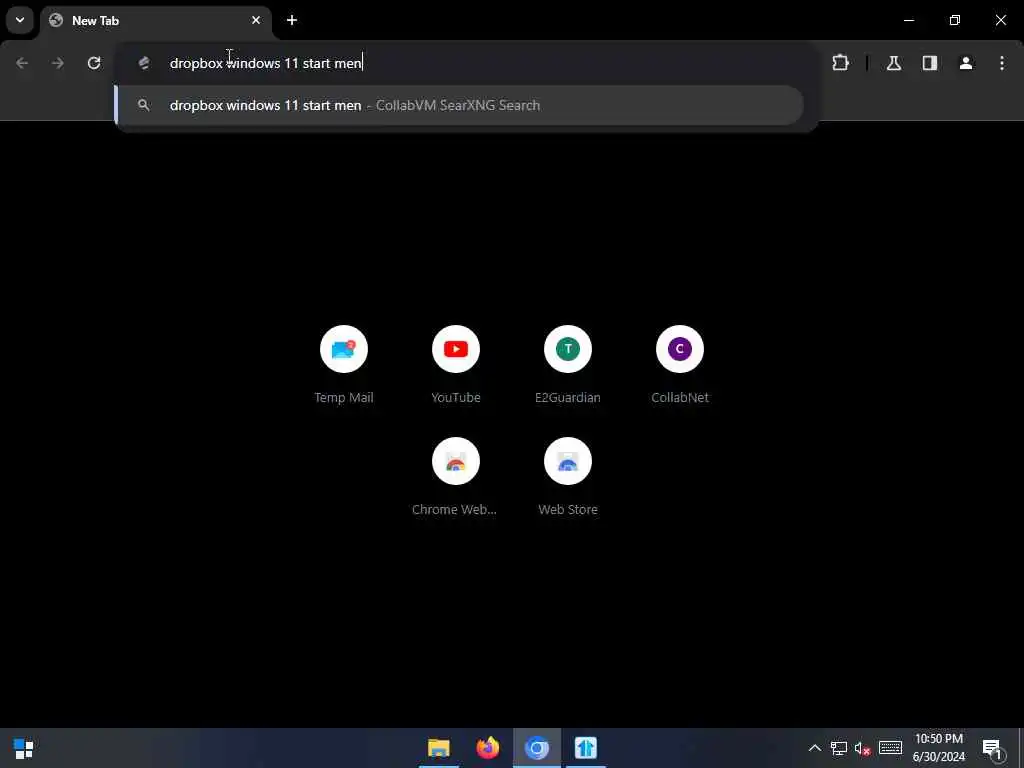Open the Chrome Web... shortcut

456,477
